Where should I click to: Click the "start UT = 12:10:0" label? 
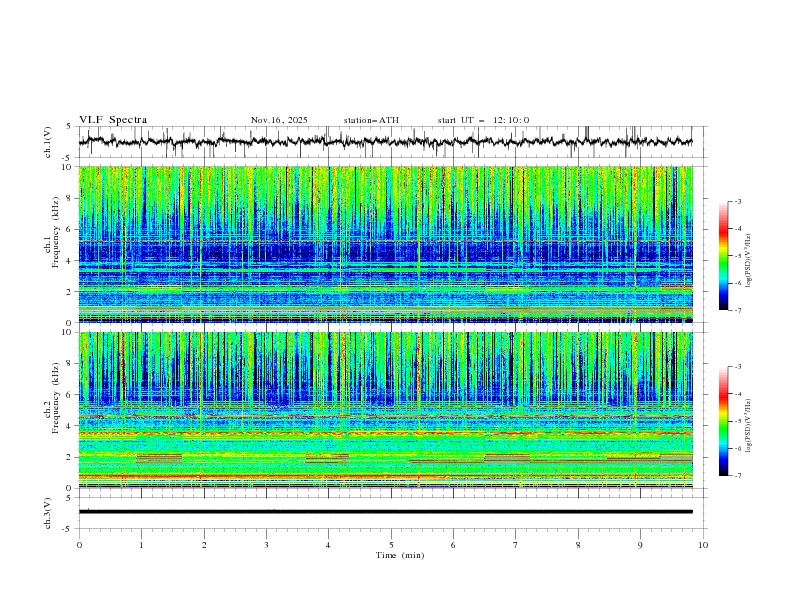click(x=483, y=120)
